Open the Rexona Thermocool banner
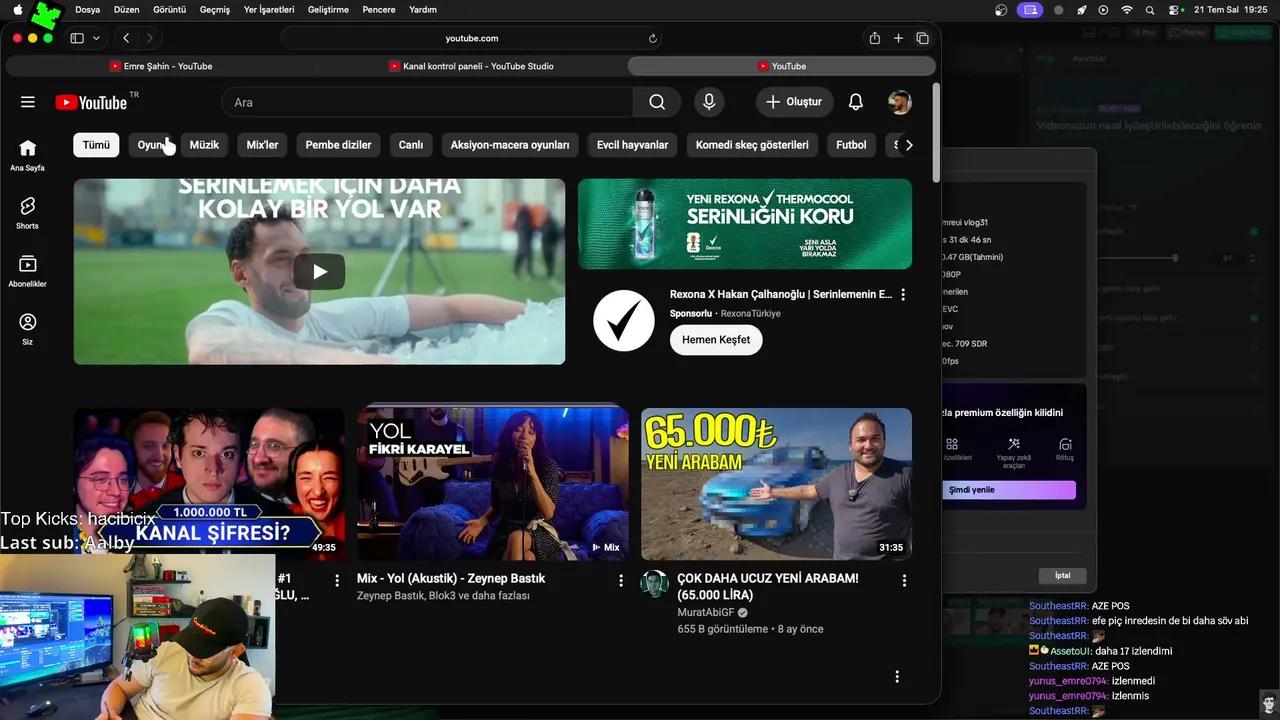This screenshot has width=1280, height=720. [x=745, y=224]
